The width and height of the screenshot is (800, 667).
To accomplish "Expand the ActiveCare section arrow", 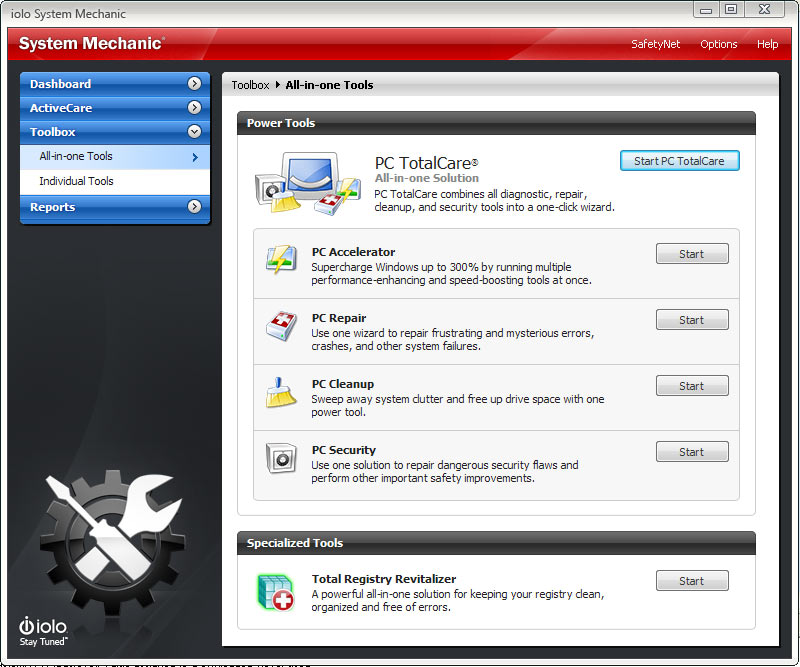I will pyautogui.click(x=194, y=108).
